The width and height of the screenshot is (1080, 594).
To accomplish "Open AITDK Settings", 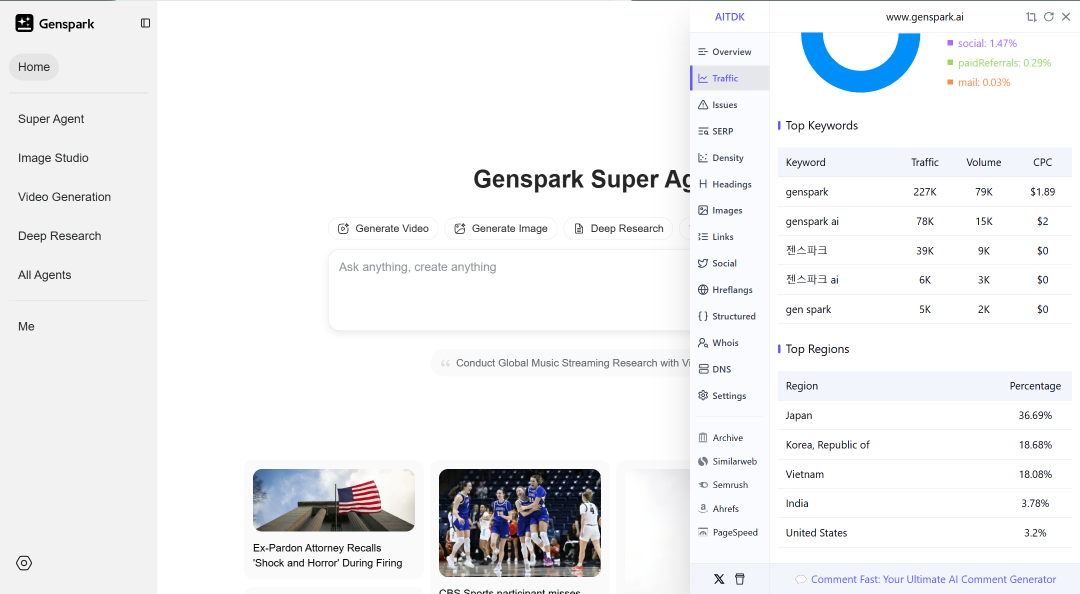I will click(729, 396).
